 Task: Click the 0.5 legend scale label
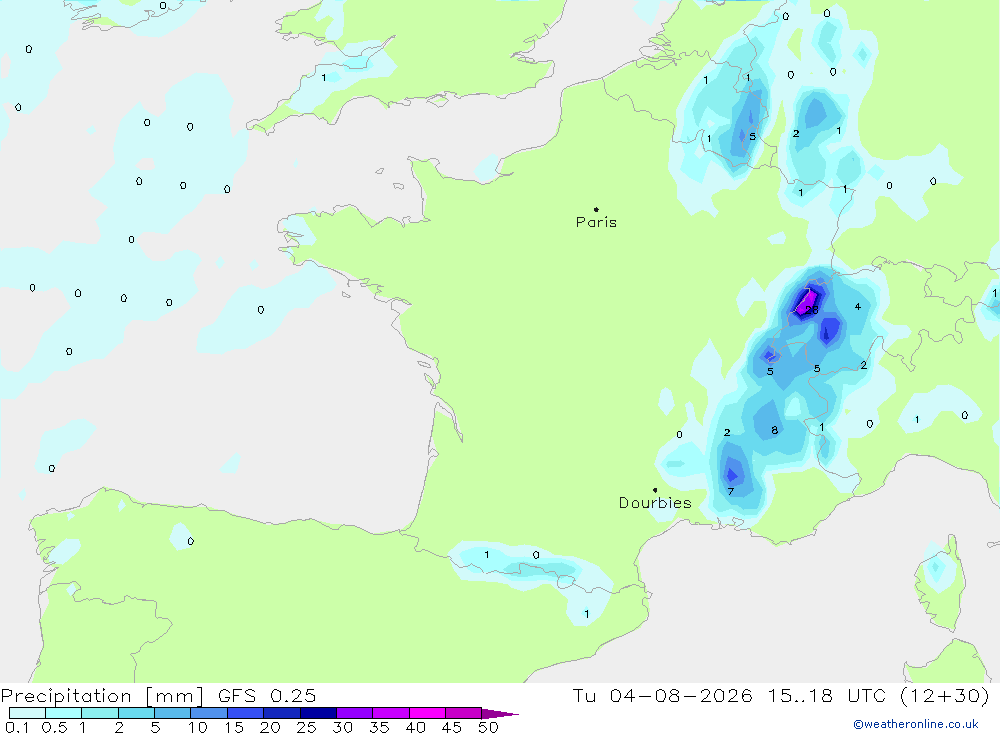[54, 727]
